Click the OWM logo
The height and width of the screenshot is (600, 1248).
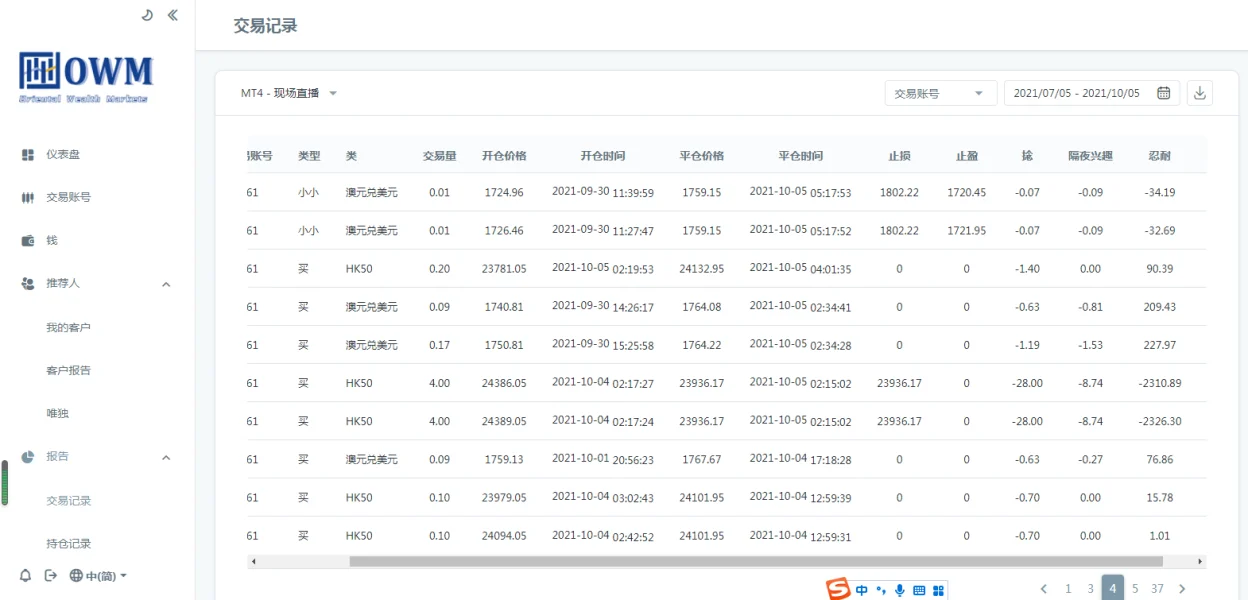[x=86, y=76]
